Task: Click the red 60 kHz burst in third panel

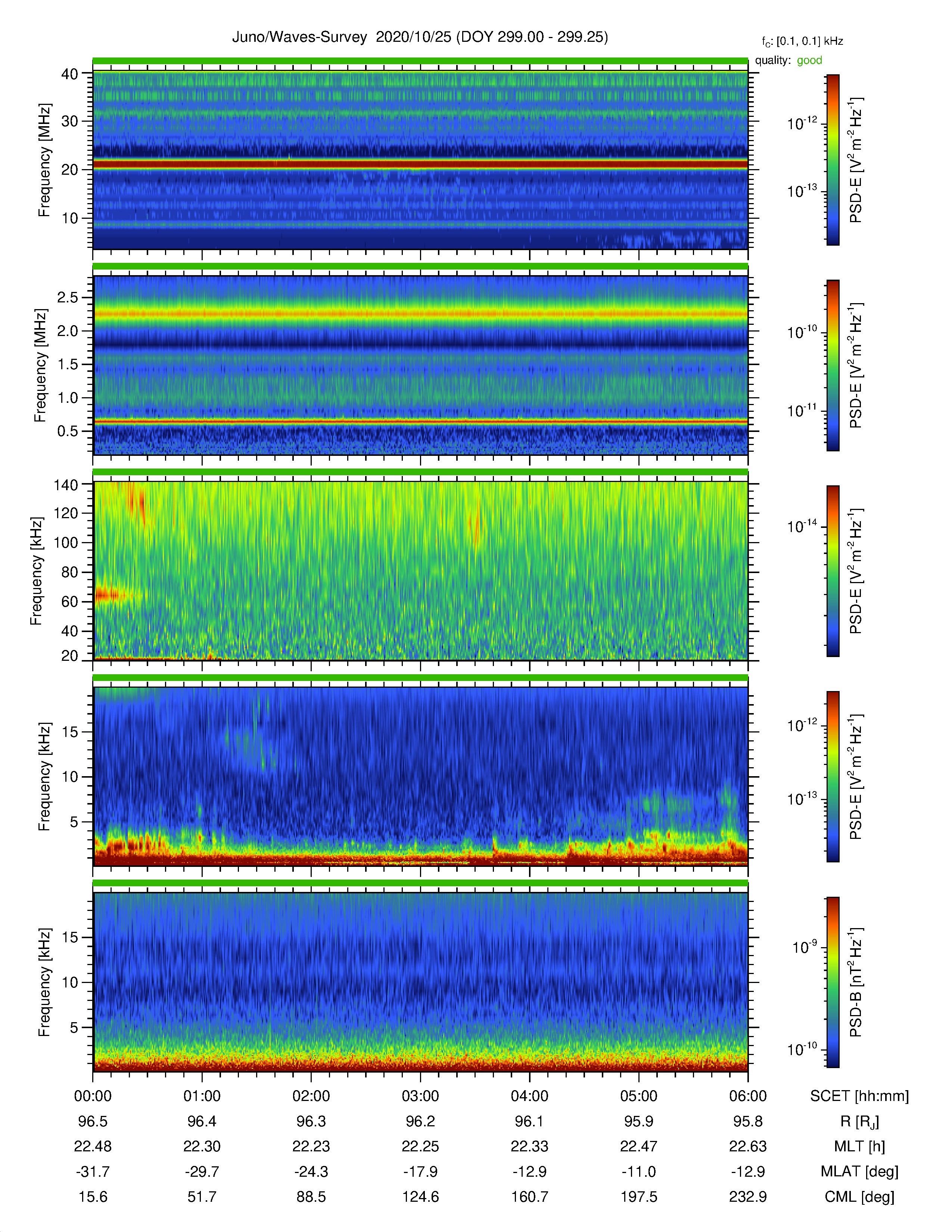Action: [111, 595]
